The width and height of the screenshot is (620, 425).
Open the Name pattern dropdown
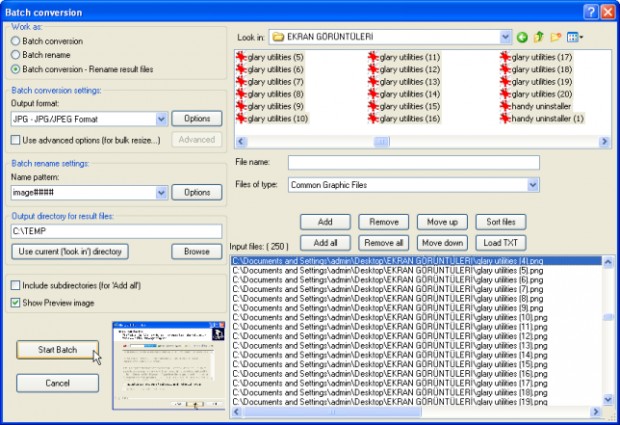[161, 193]
